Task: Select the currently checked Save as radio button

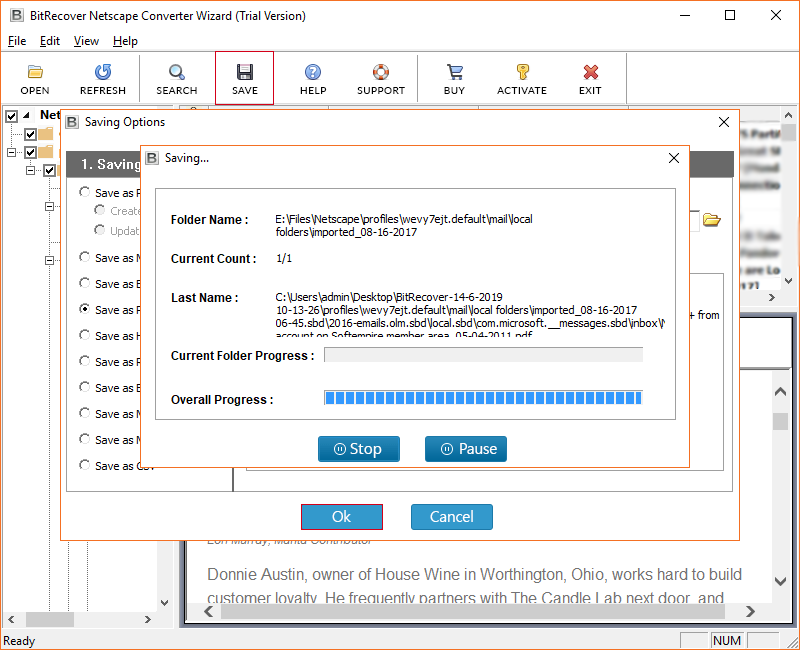Action: coord(85,309)
